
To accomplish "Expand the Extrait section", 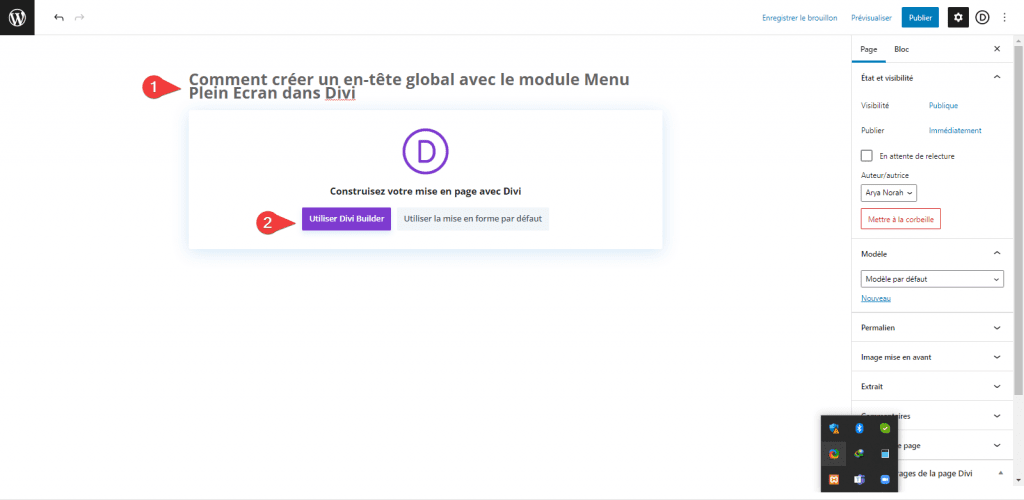I will pos(997,386).
